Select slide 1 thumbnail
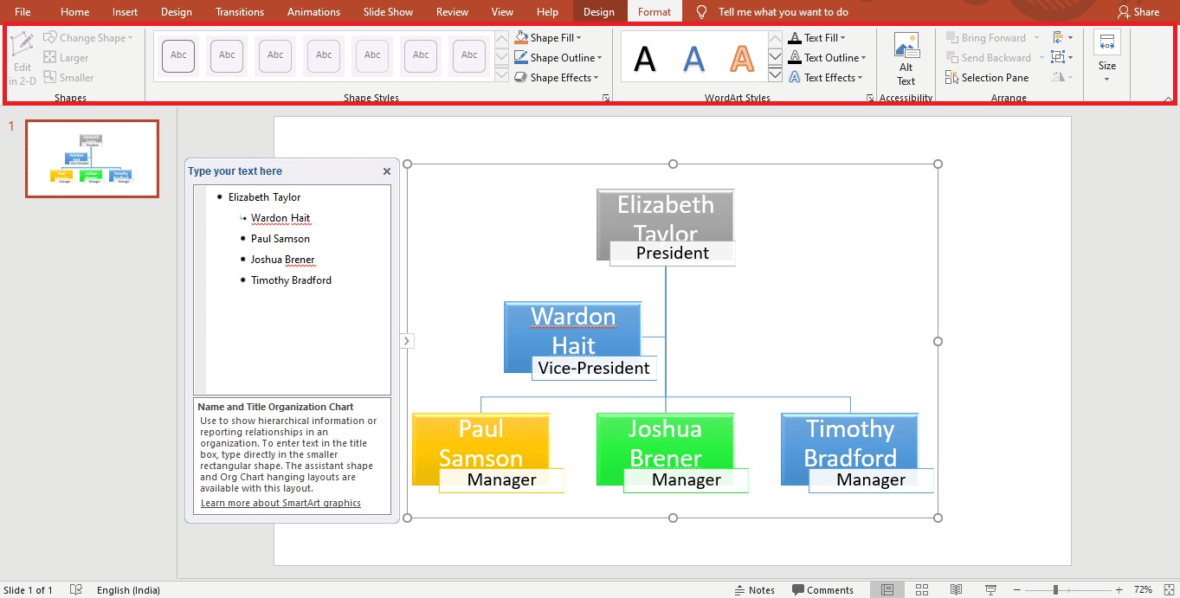The height and width of the screenshot is (598, 1180). (92, 159)
